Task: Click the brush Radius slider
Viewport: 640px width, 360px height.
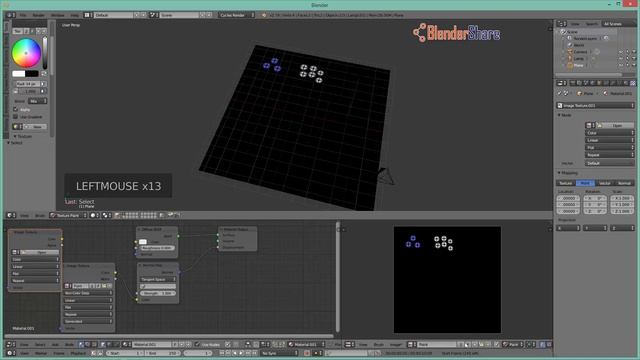Action: 28,84
